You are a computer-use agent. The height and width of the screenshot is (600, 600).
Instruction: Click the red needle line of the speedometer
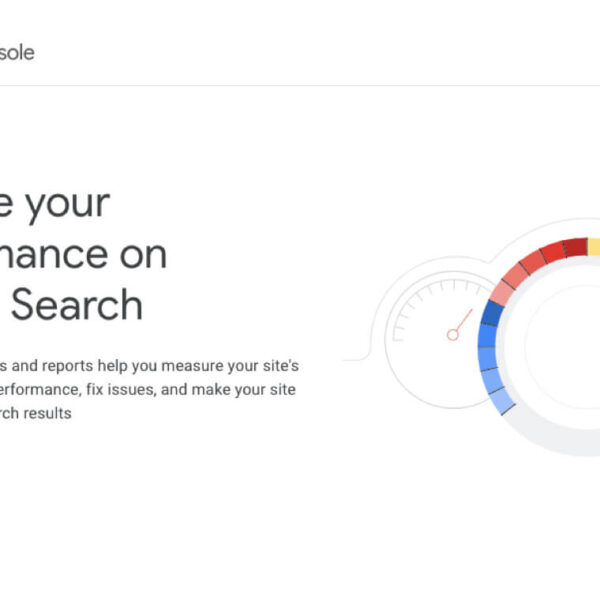pos(465,320)
